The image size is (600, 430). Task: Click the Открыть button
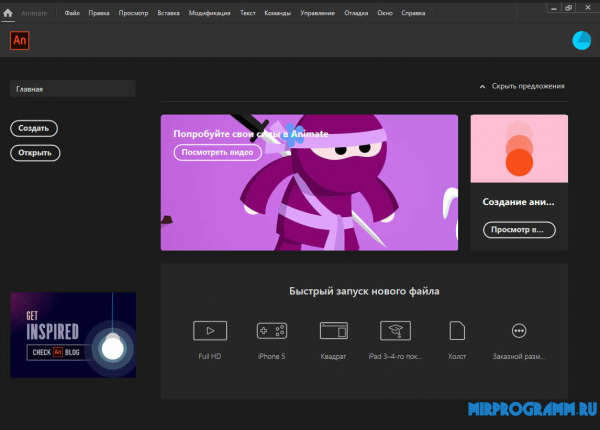pos(35,153)
